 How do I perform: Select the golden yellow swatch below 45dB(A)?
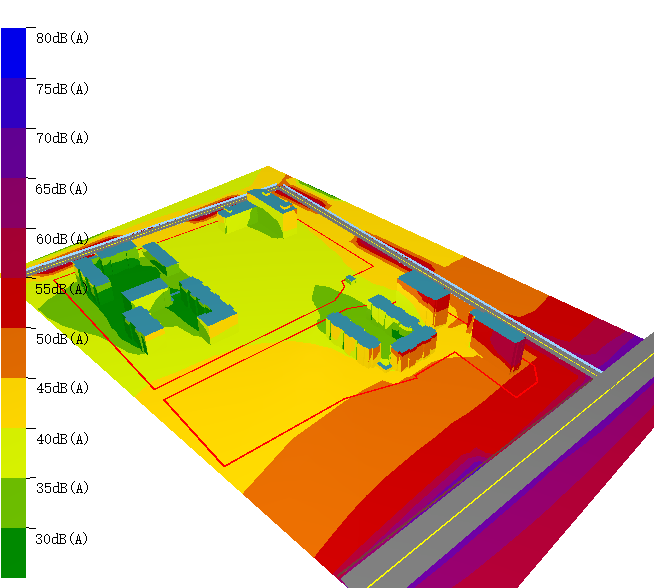pos(13,402)
